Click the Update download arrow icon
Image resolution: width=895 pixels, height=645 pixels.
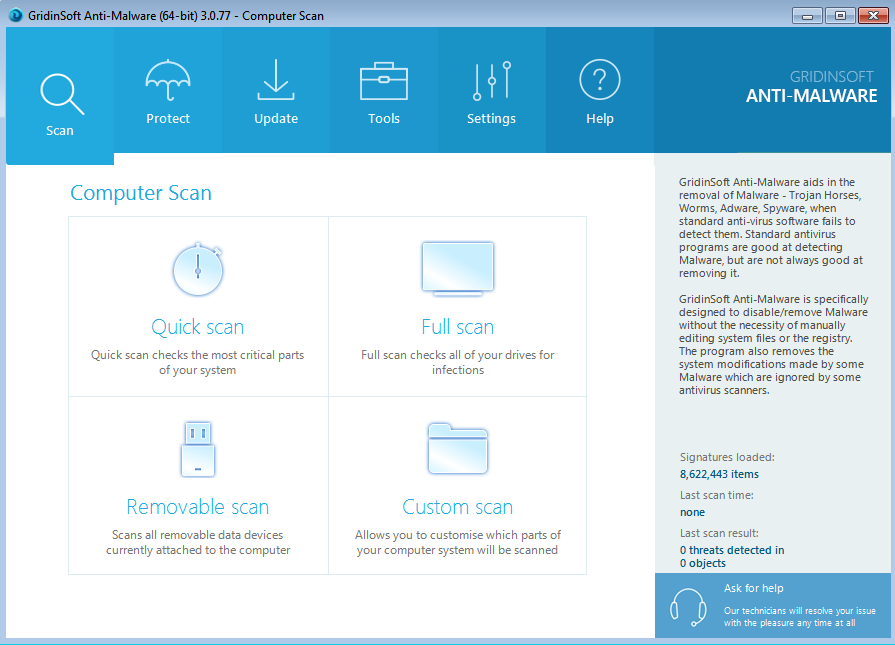click(276, 80)
